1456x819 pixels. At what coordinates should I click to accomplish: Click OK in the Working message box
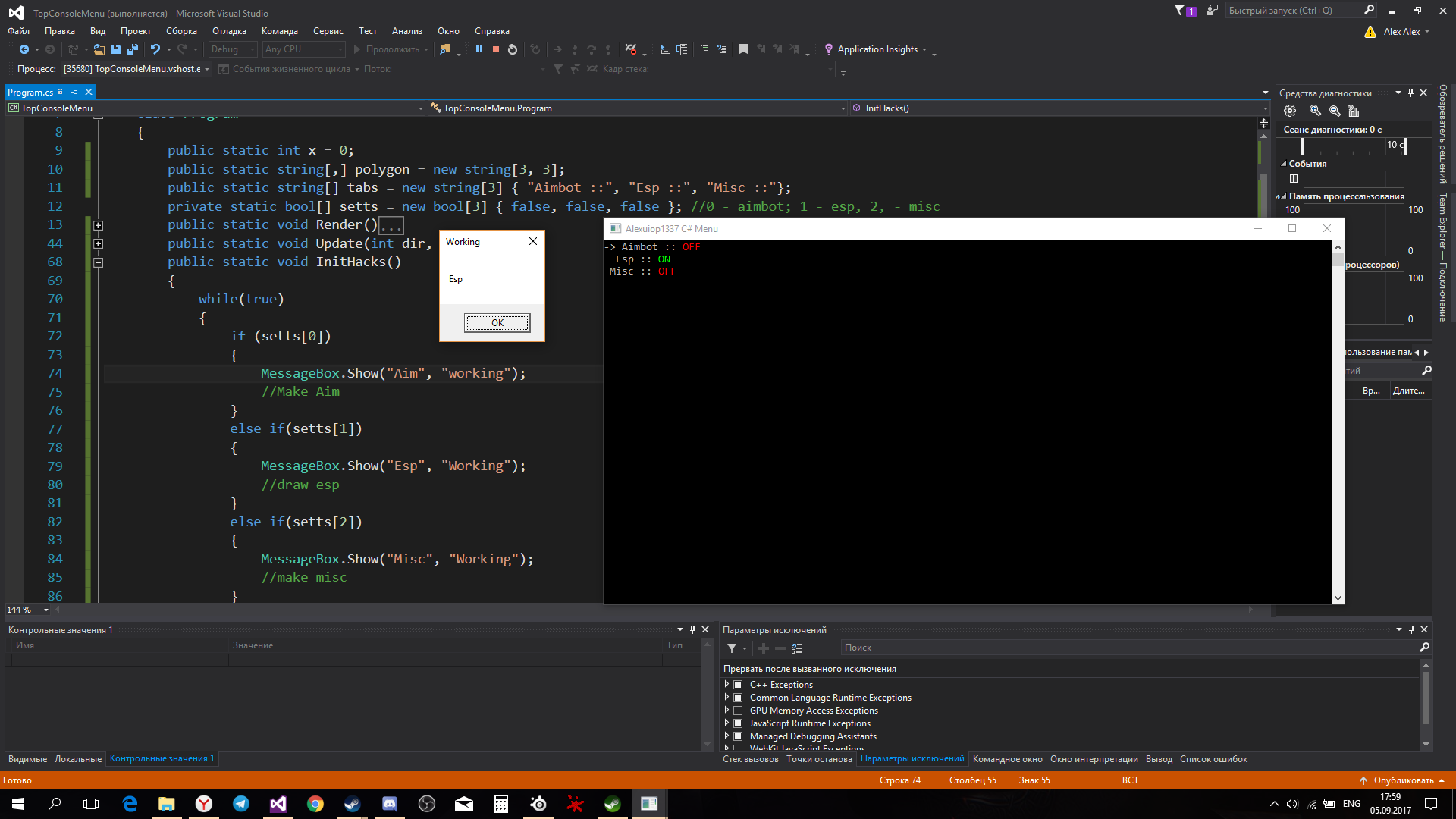pyautogui.click(x=497, y=323)
